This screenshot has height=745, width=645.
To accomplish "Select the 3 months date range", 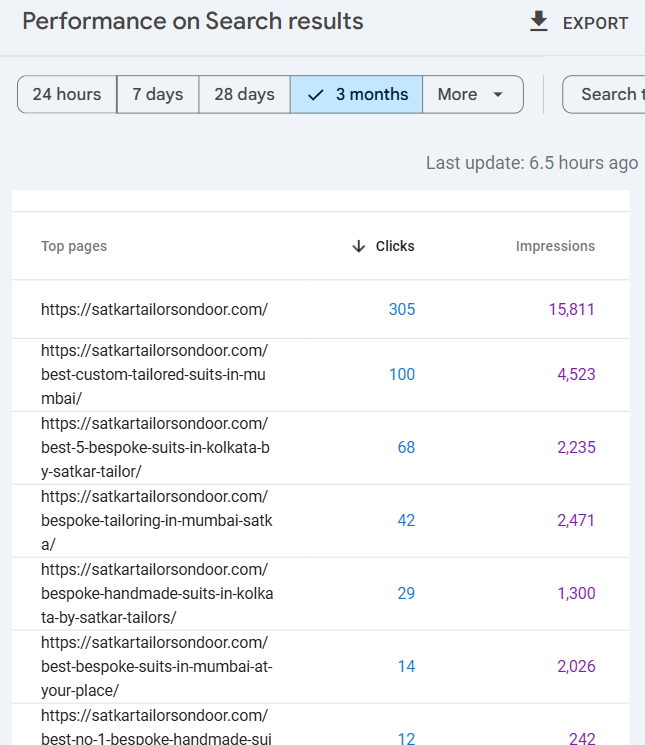I will (x=356, y=94).
